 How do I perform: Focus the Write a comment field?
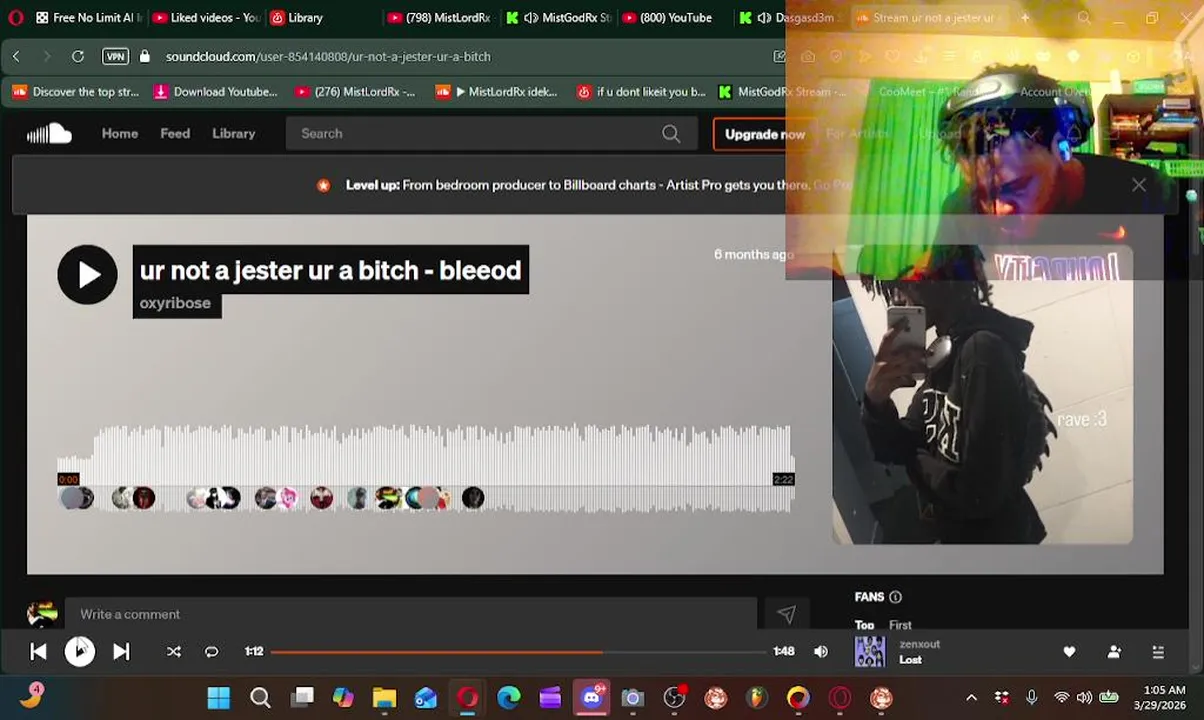410,614
